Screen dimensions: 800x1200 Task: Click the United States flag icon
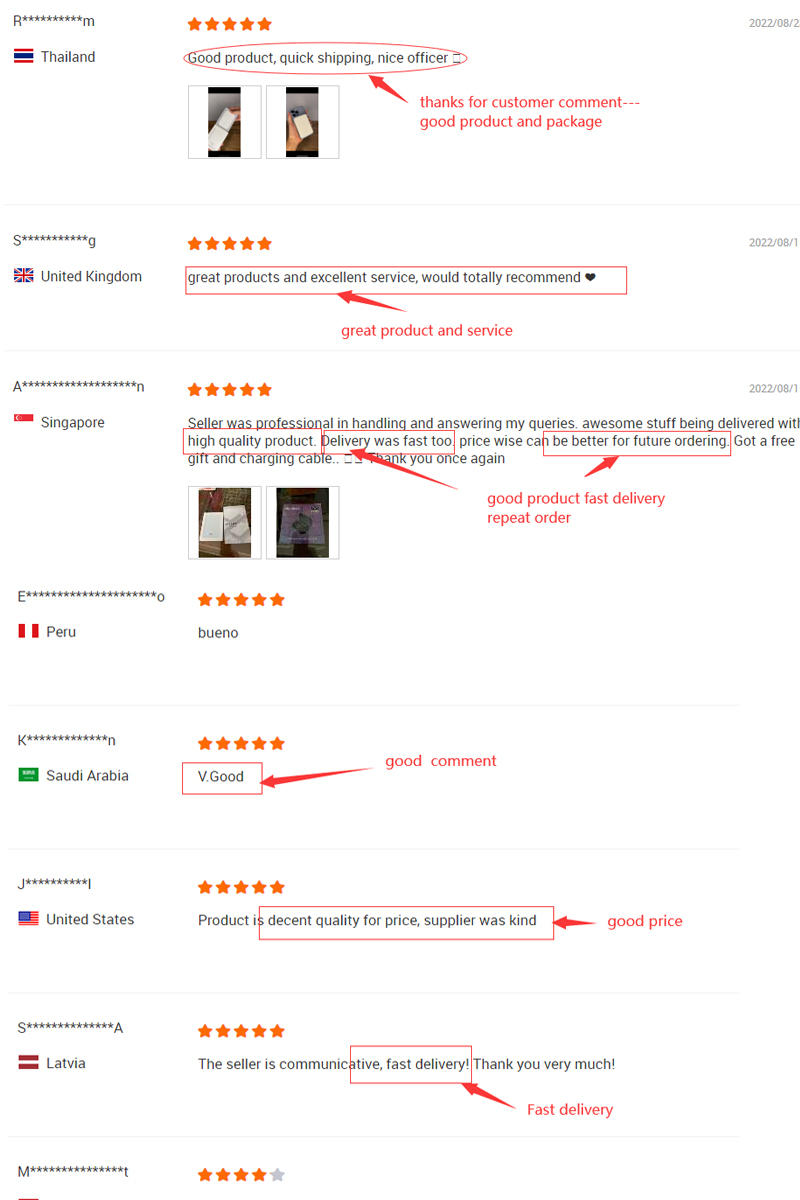[x=29, y=919]
